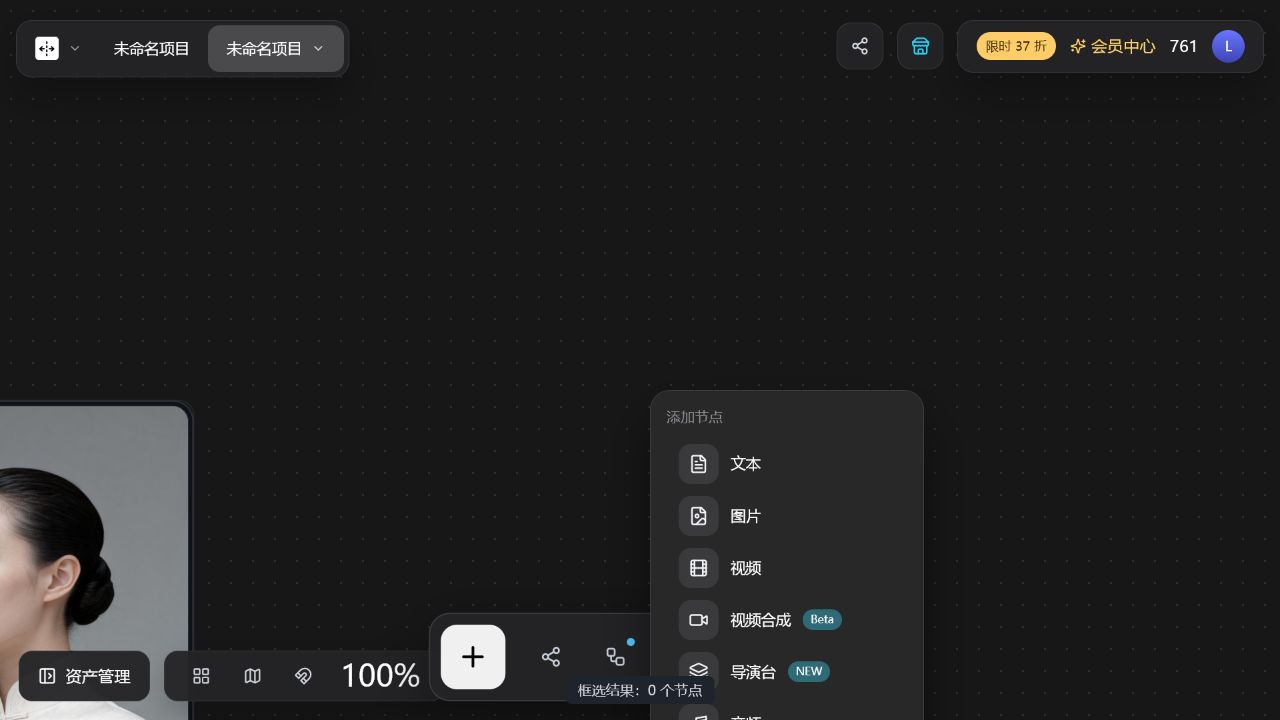Open the store icon in the top bar

coord(920,46)
